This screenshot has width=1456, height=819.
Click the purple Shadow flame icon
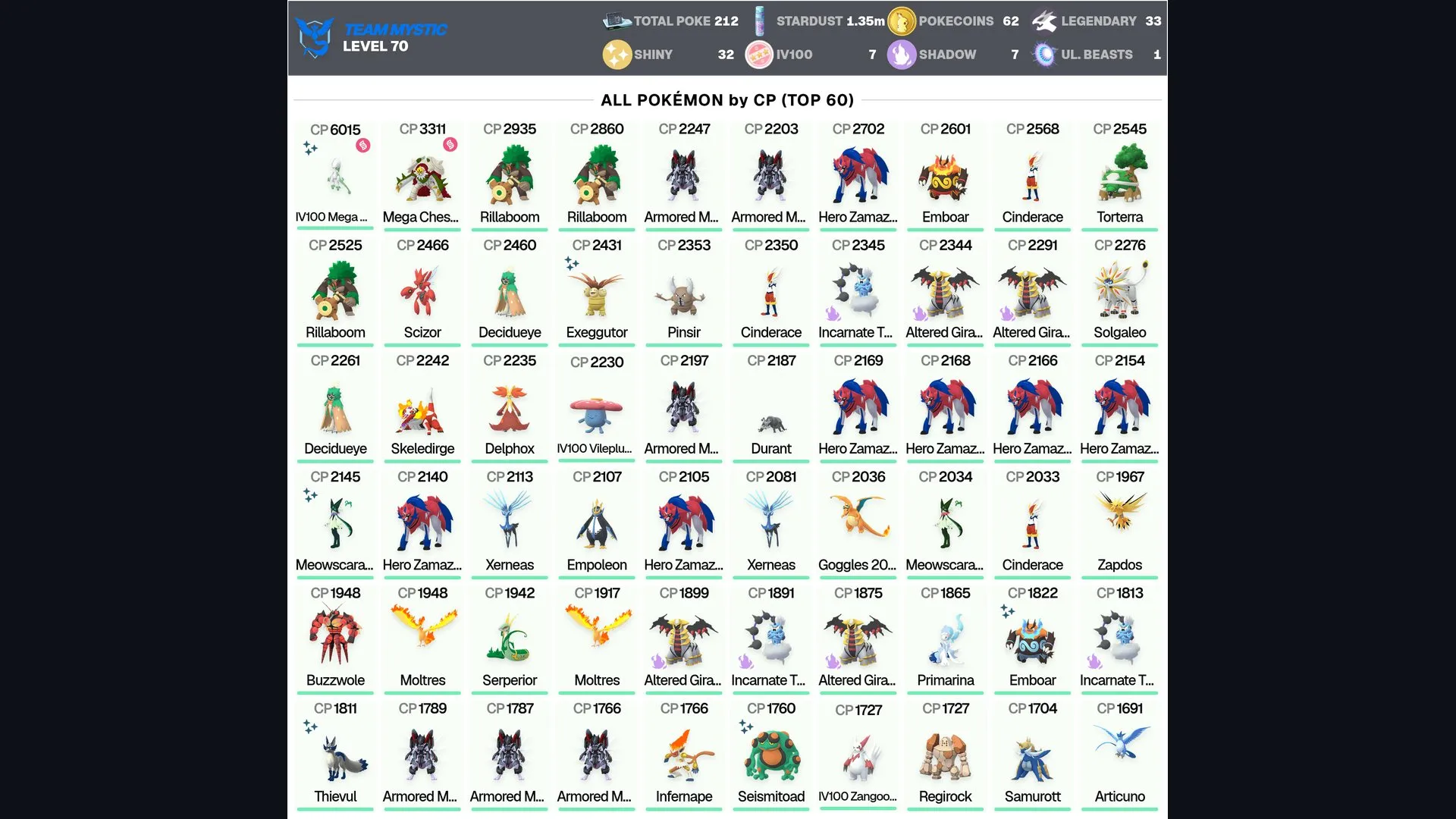[x=902, y=55]
